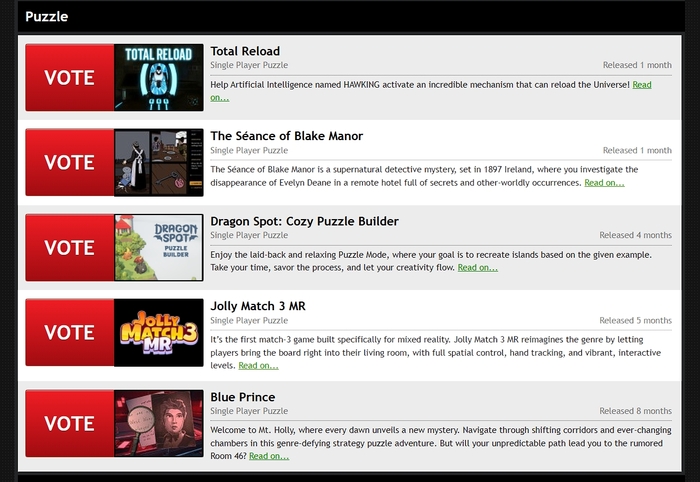Follow Read on link for Dragon Spot
Image resolution: width=700 pixels, height=482 pixels.
[477, 268]
